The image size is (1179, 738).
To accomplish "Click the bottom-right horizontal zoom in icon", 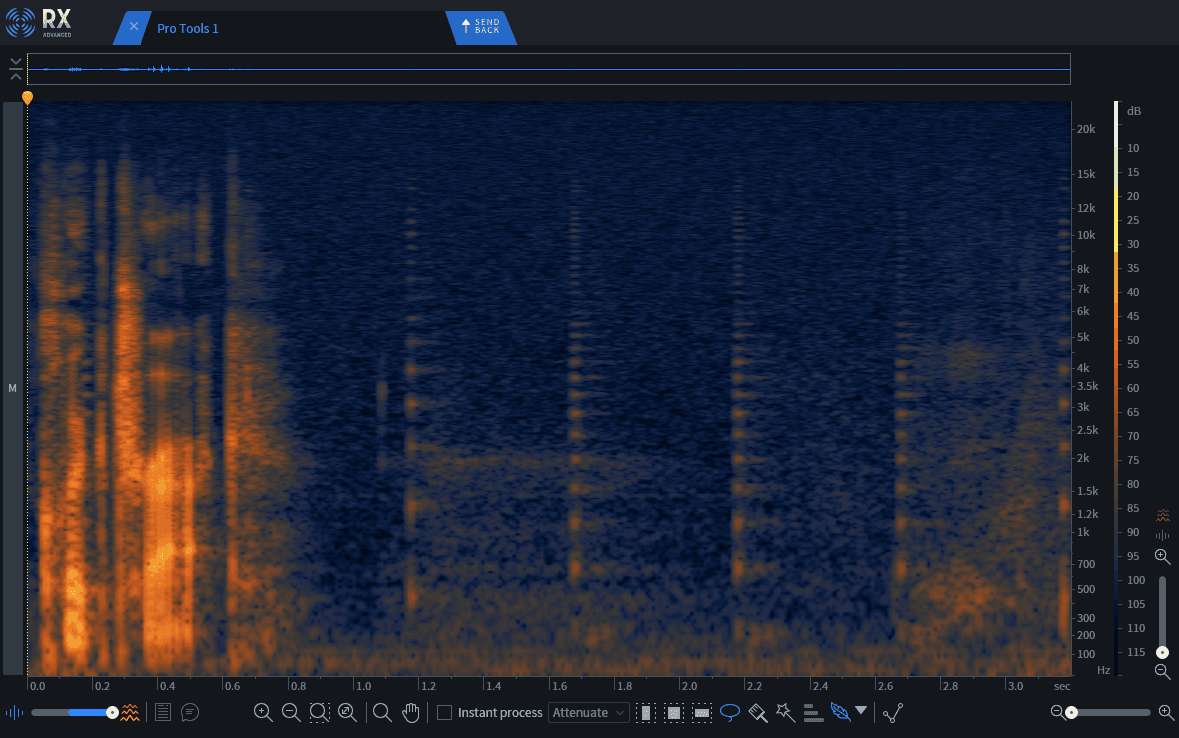I will click(x=1166, y=712).
